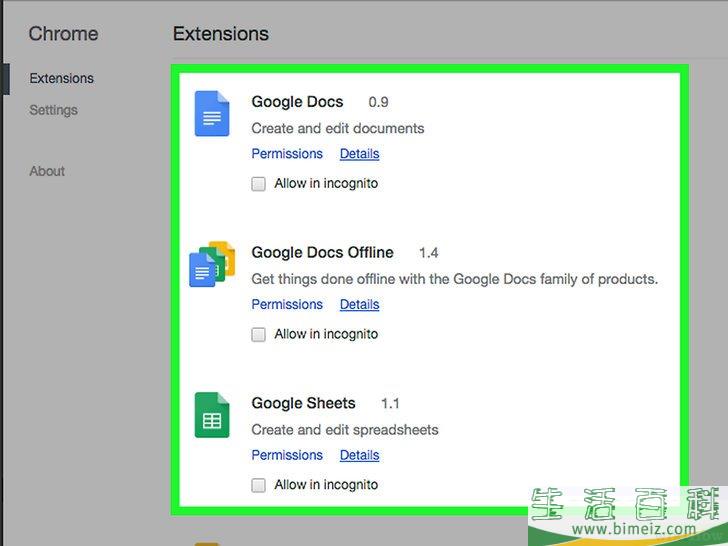
Task: Open the About section in sidebar
Action: [47, 171]
